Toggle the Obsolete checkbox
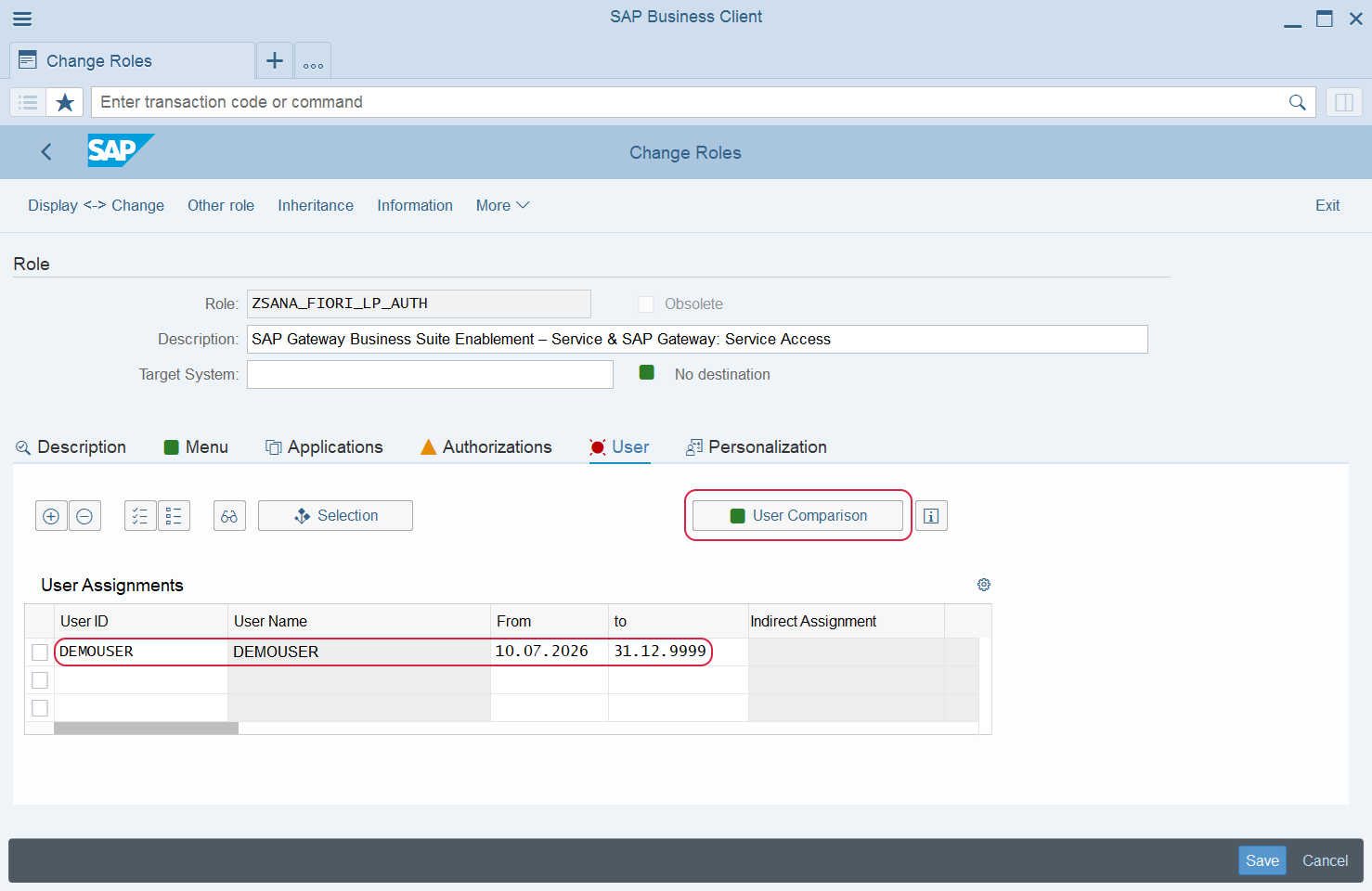 [646, 304]
